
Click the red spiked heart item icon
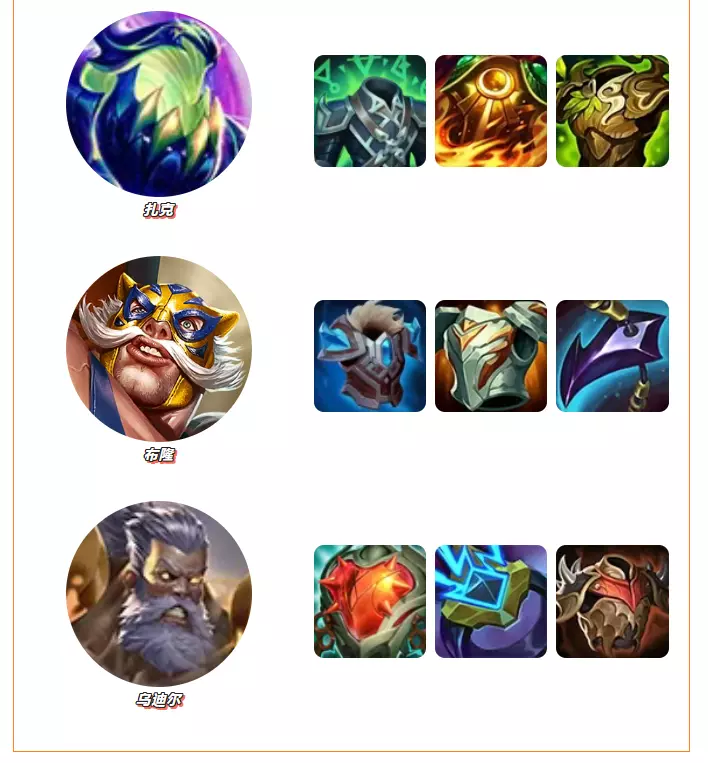[370, 601]
